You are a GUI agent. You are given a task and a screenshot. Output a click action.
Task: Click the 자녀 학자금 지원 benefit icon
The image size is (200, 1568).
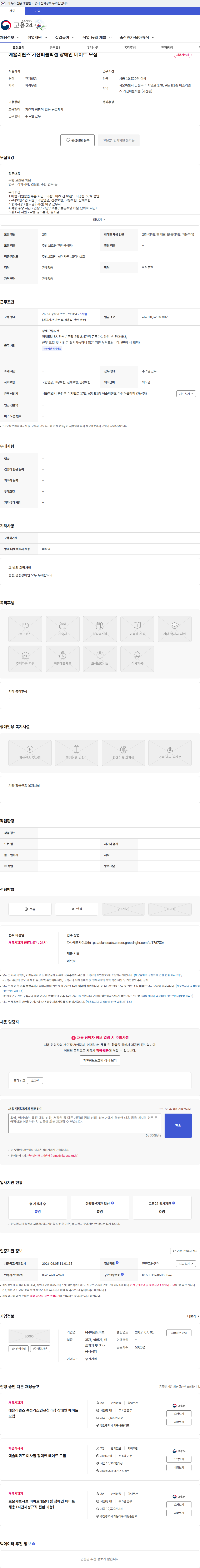(174, 629)
